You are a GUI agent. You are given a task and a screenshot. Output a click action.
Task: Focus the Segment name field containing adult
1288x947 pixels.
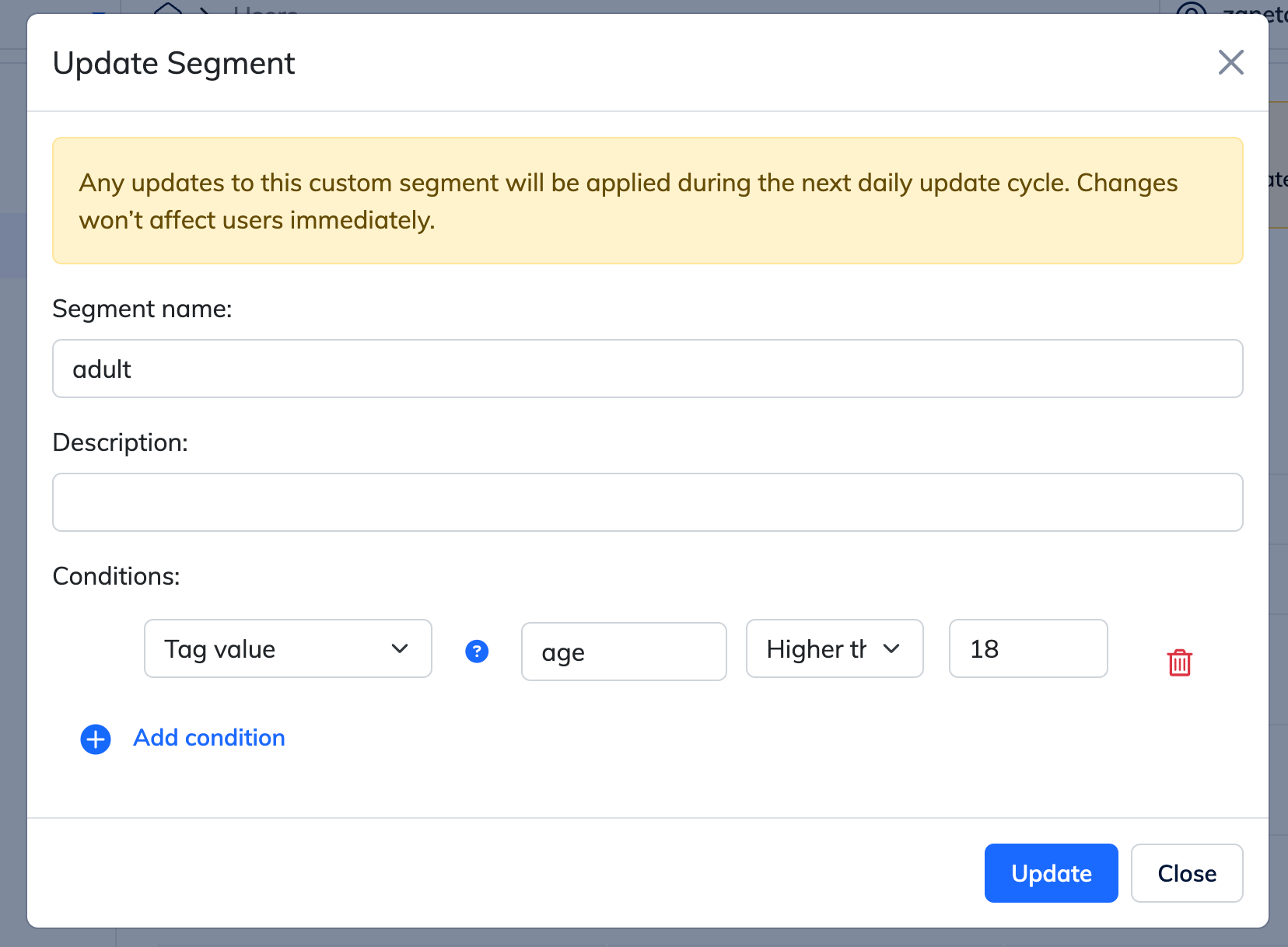click(x=647, y=369)
